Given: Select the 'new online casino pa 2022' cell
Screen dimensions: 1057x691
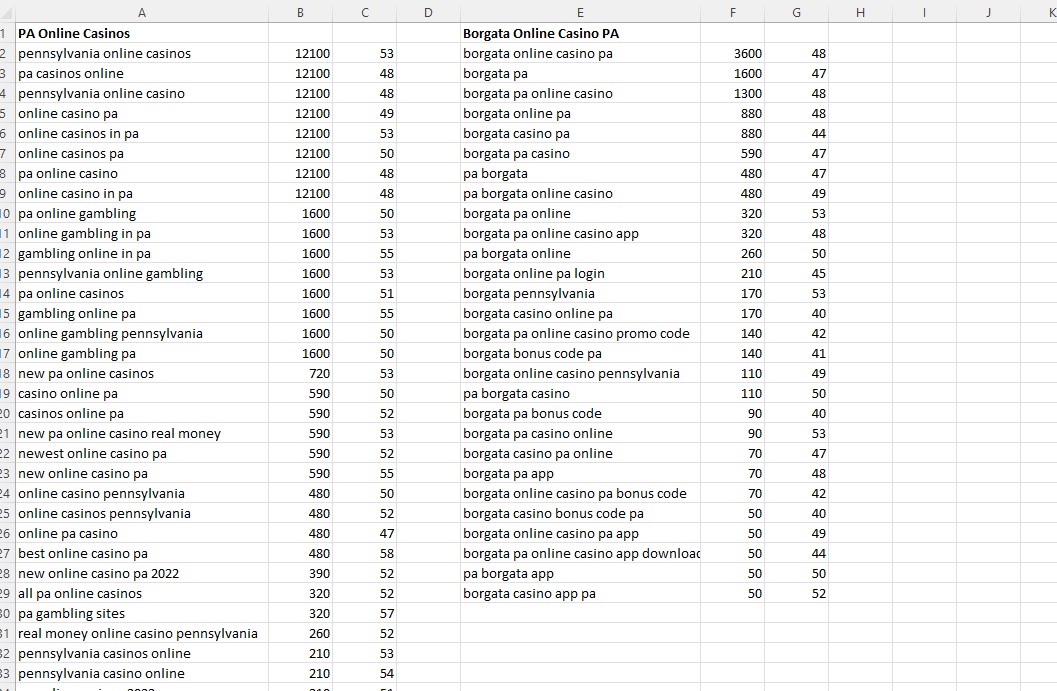Looking at the screenshot, I should pyautogui.click(x=142, y=574).
